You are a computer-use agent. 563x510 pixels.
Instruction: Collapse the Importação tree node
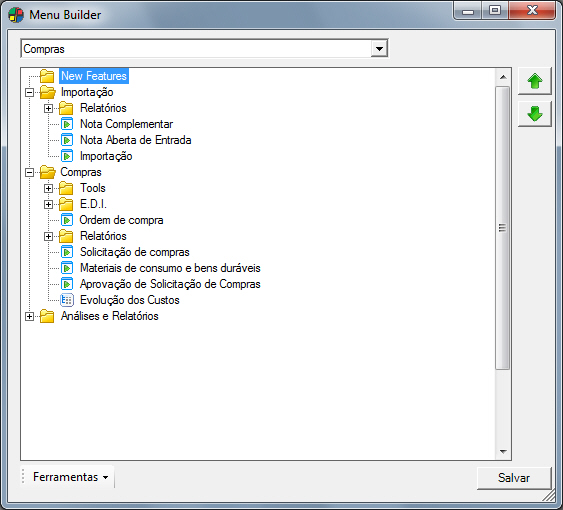coord(29,93)
